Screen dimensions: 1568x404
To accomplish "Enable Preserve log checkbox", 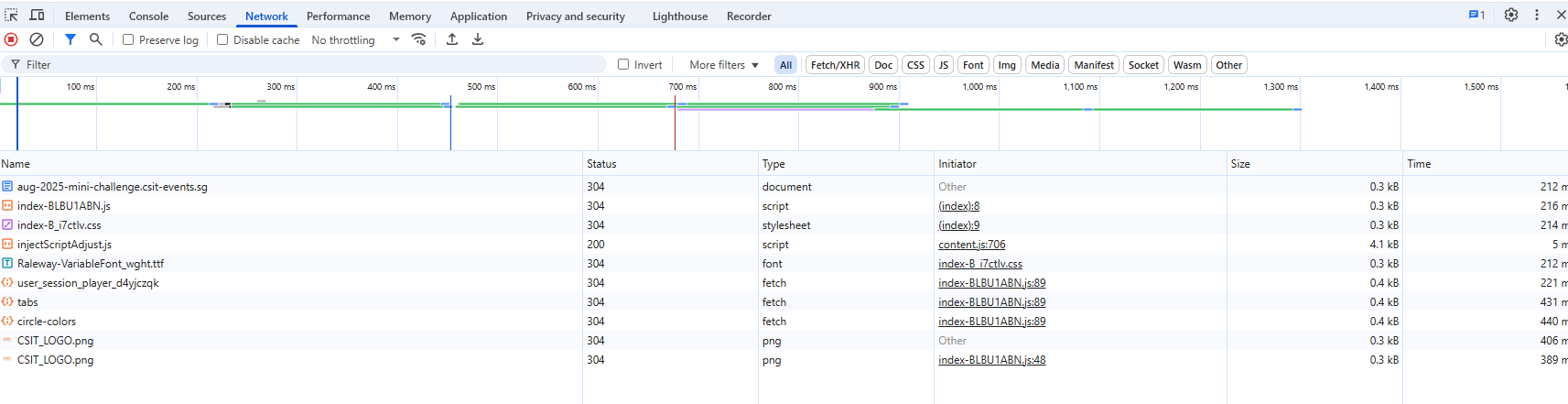I will tap(129, 40).
